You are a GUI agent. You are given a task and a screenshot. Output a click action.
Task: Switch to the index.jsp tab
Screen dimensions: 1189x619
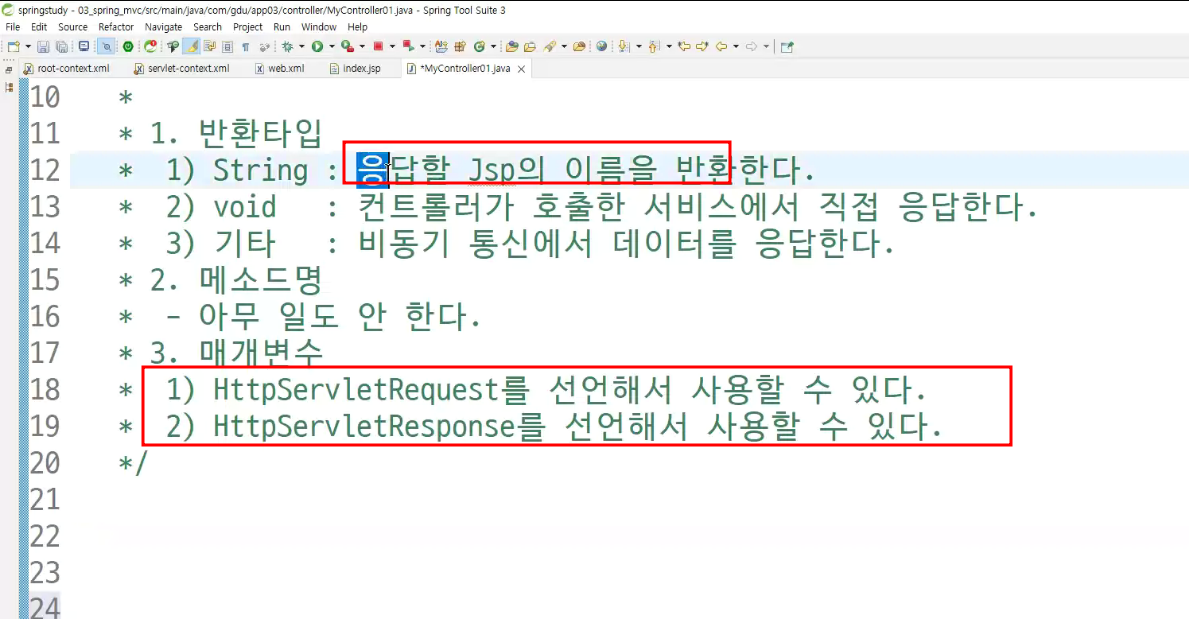[x=356, y=68]
